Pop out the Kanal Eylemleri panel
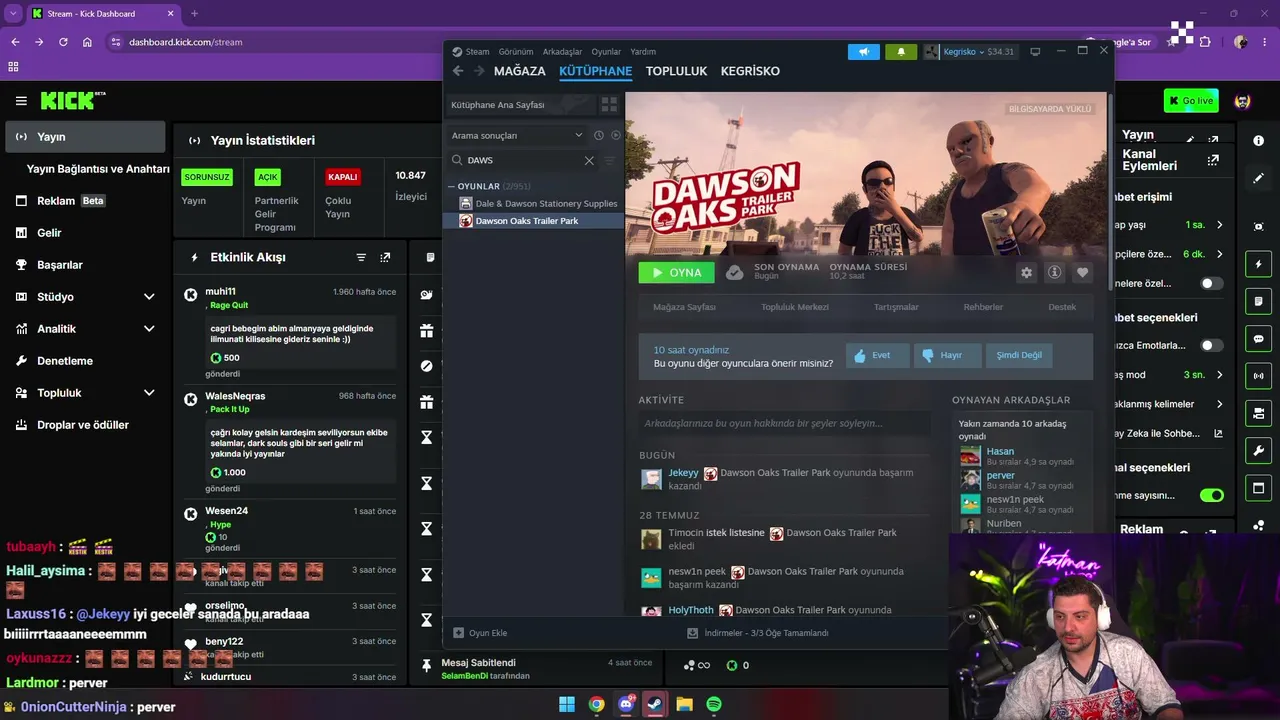This screenshot has height=720, width=1280. (x=1213, y=160)
